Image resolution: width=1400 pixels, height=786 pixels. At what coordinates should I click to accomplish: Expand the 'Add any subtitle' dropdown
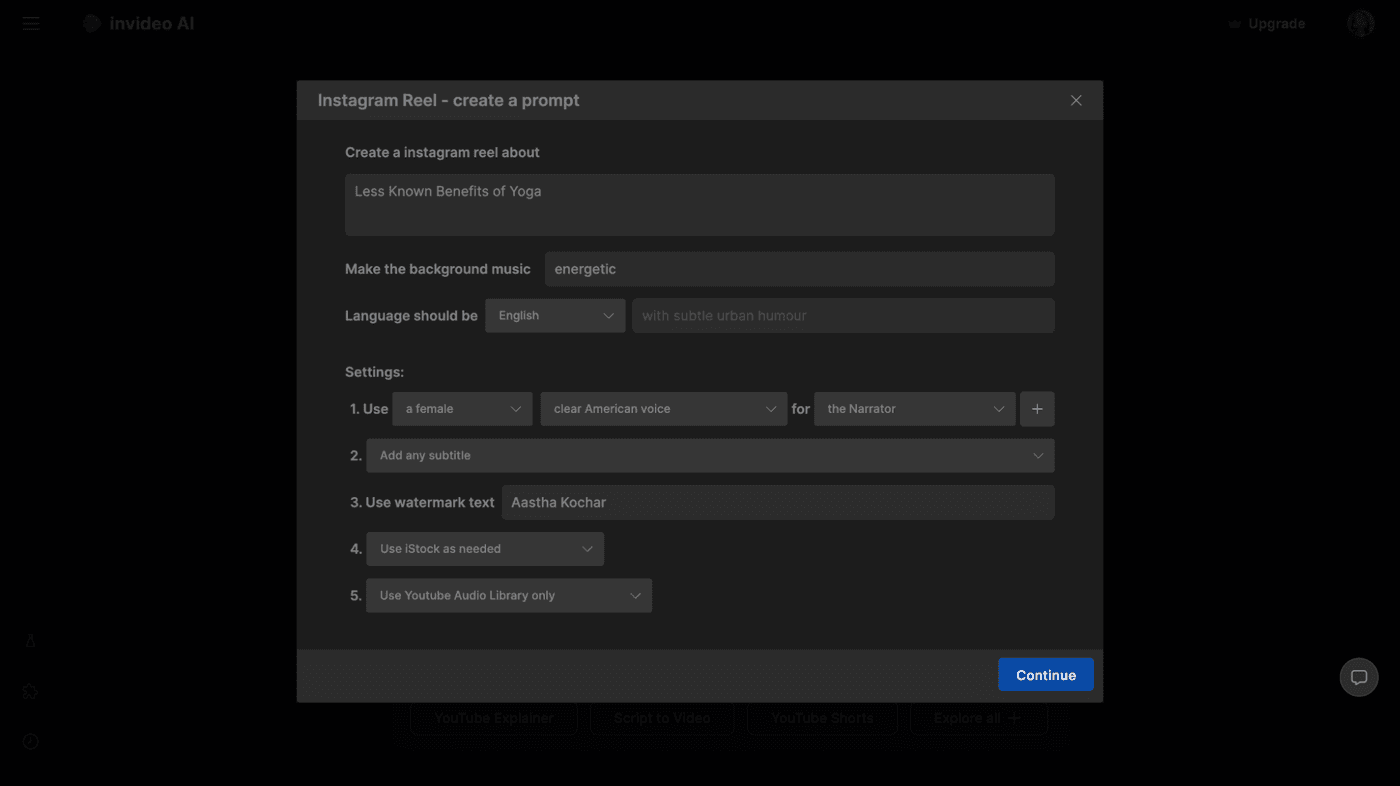[710, 456]
